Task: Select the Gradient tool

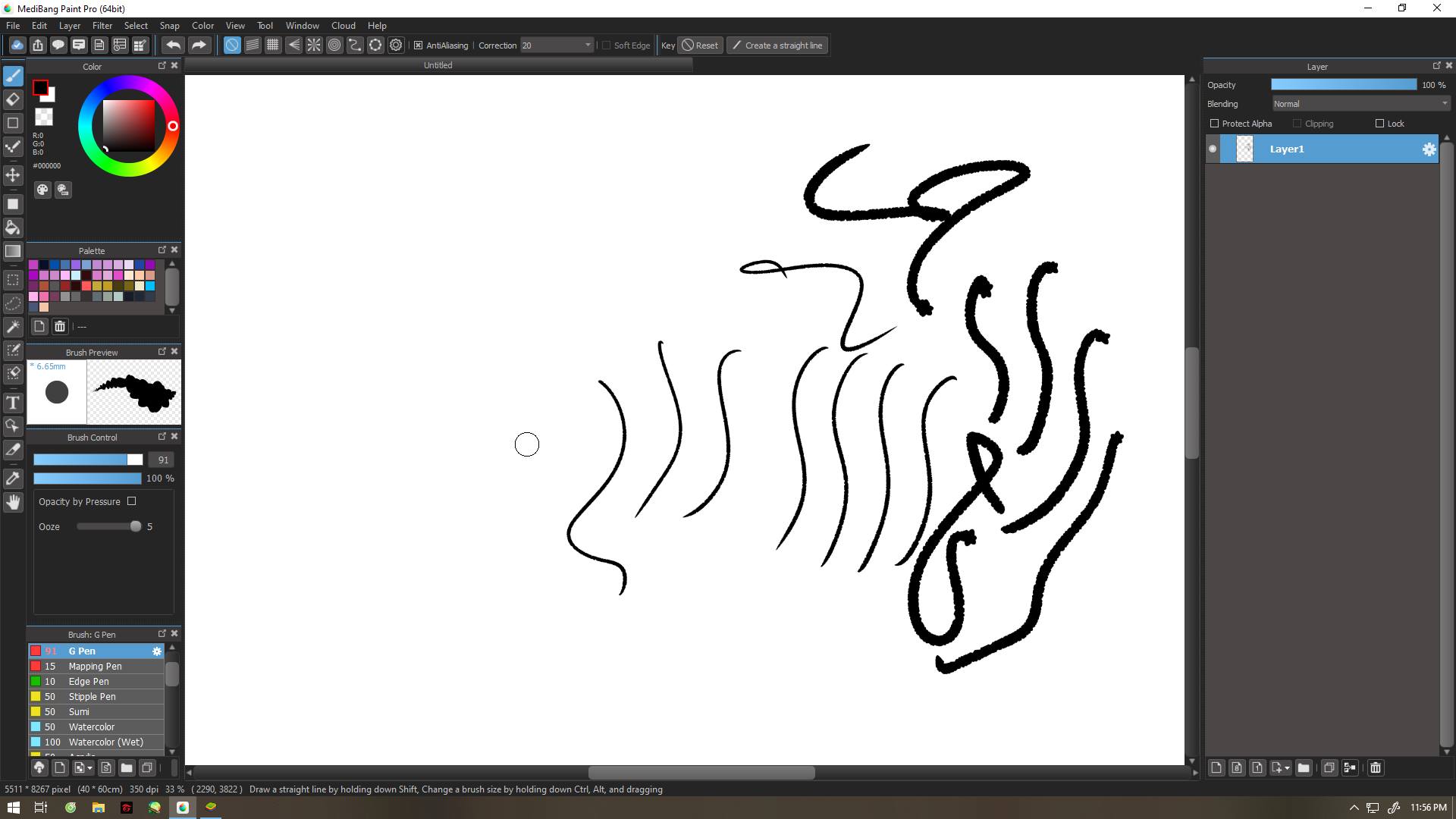Action: [x=13, y=251]
